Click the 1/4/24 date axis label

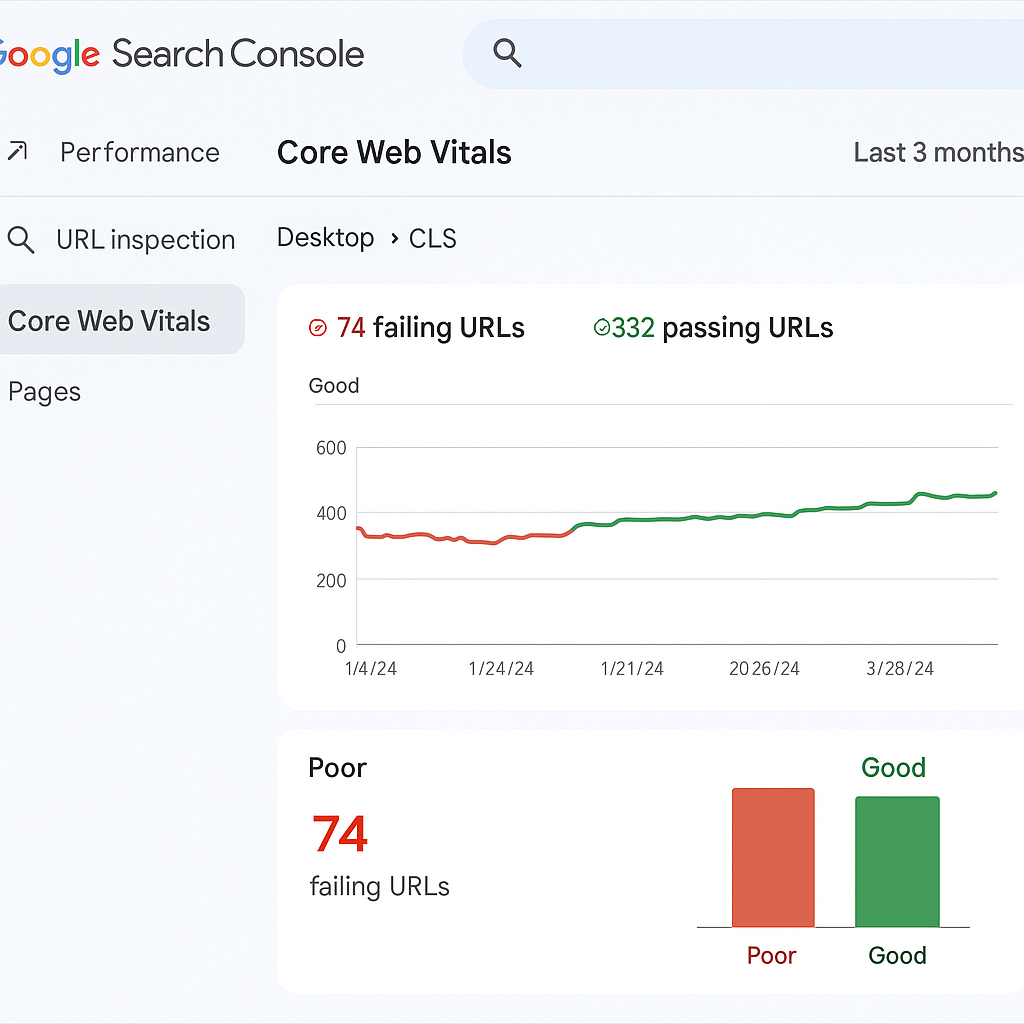point(370,668)
